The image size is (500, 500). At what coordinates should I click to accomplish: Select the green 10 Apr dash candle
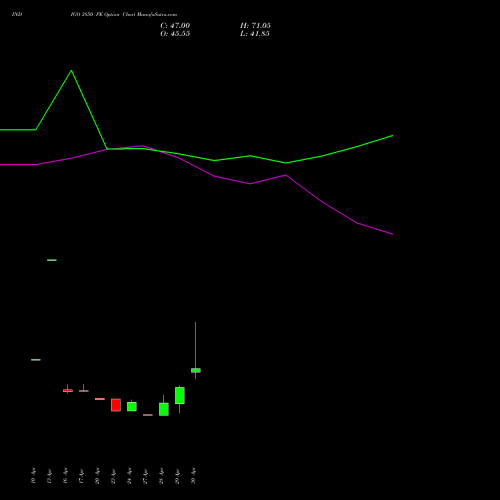pyautogui.click(x=36, y=360)
